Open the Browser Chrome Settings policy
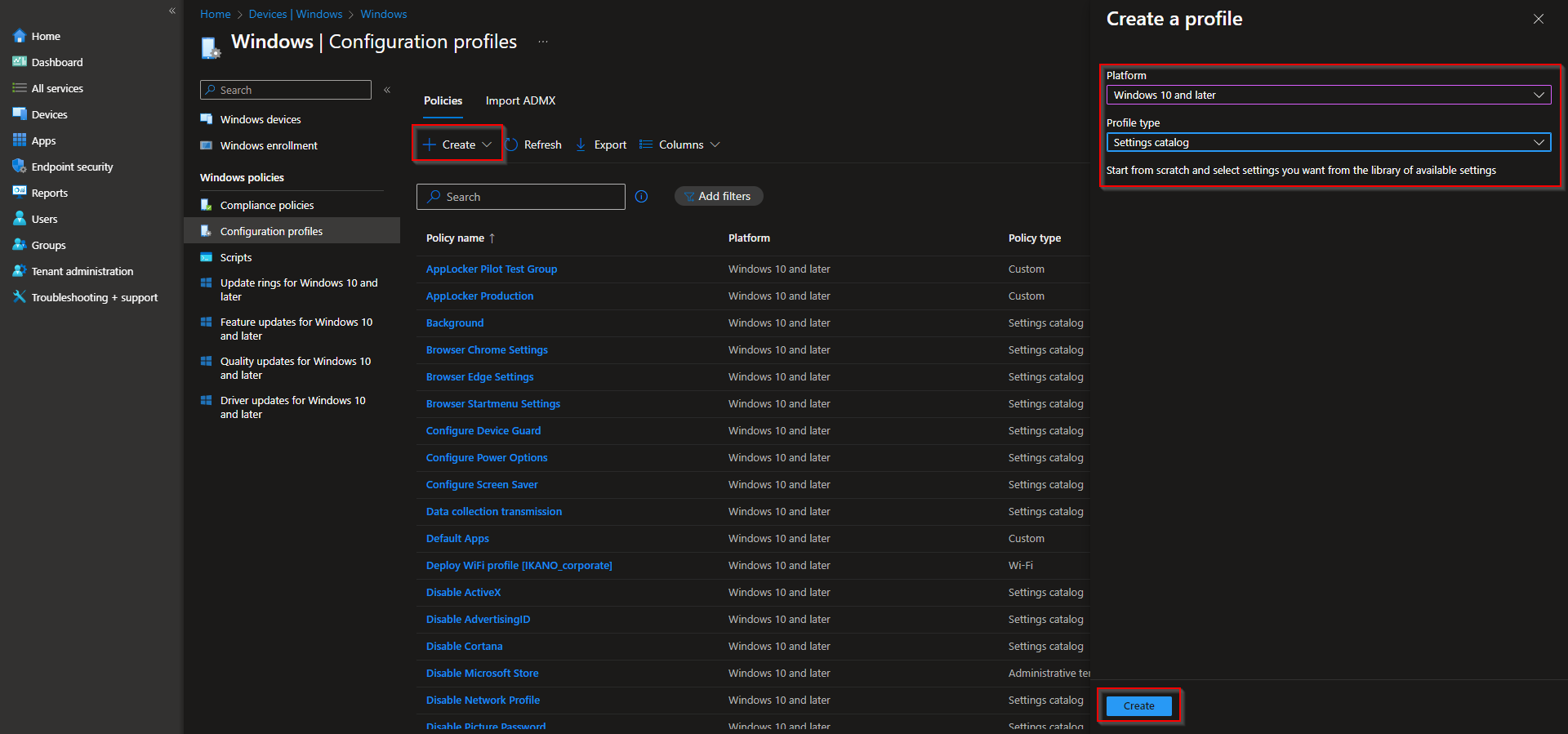This screenshot has height=734, width=1568. tap(487, 349)
